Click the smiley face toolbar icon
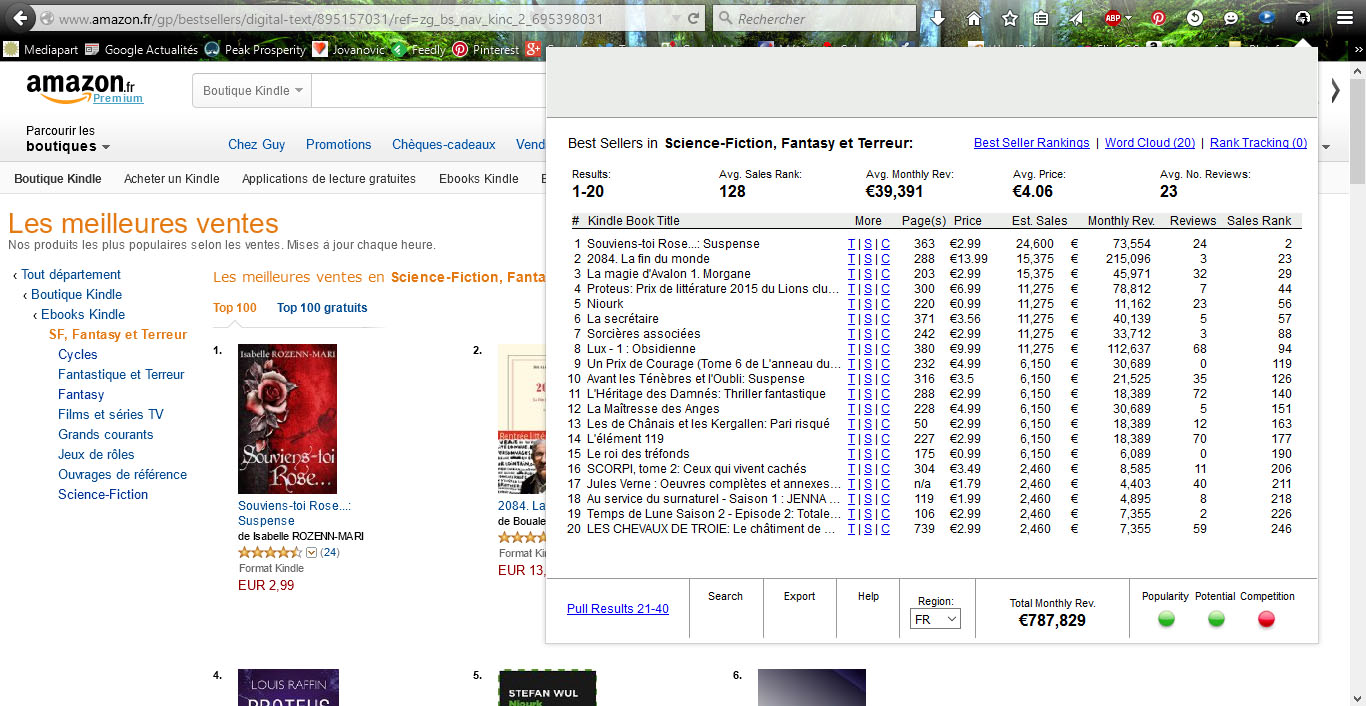The image size is (1366, 706). (x=1230, y=18)
